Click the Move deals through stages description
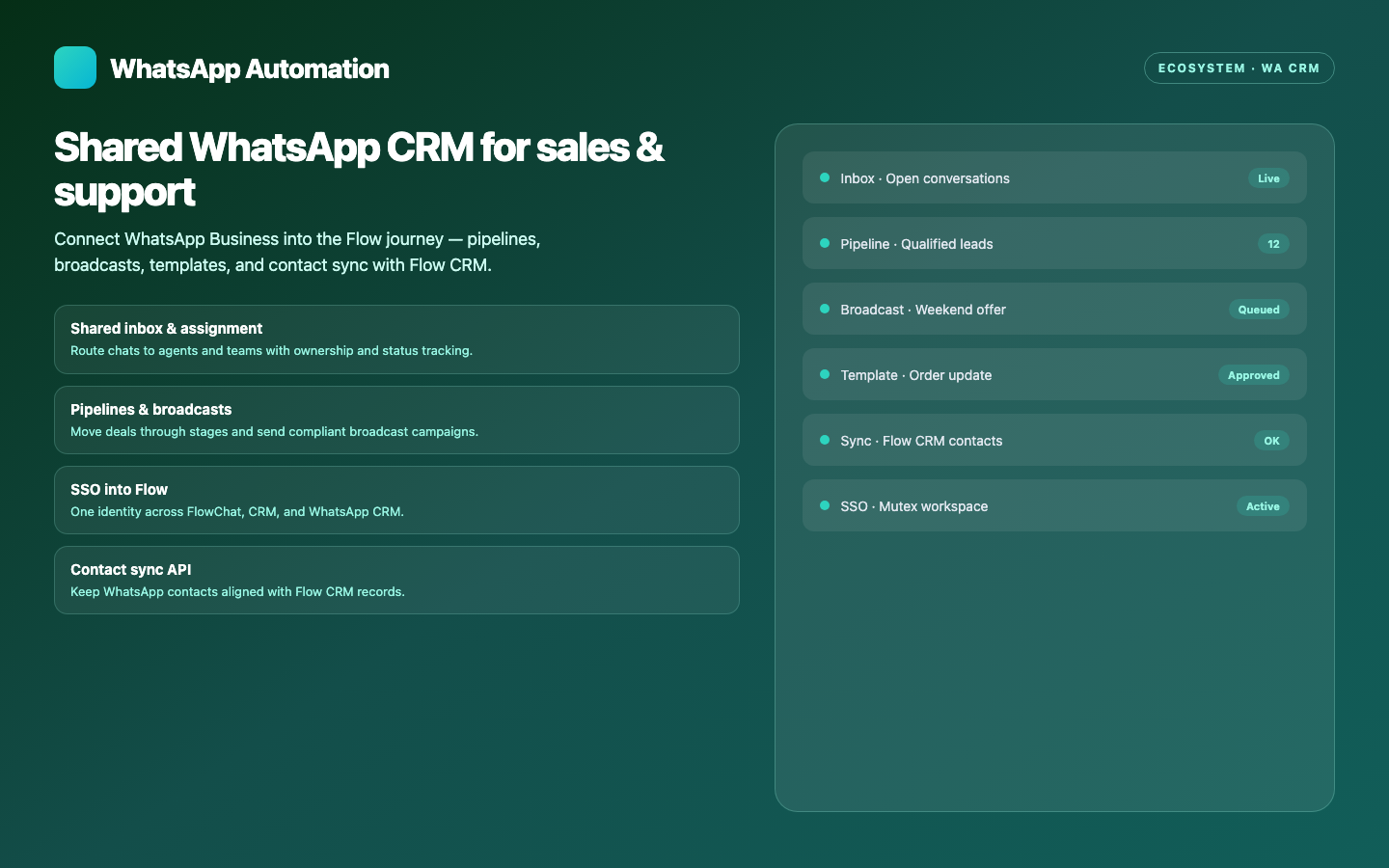1389x868 pixels. (x=274, y=432)
